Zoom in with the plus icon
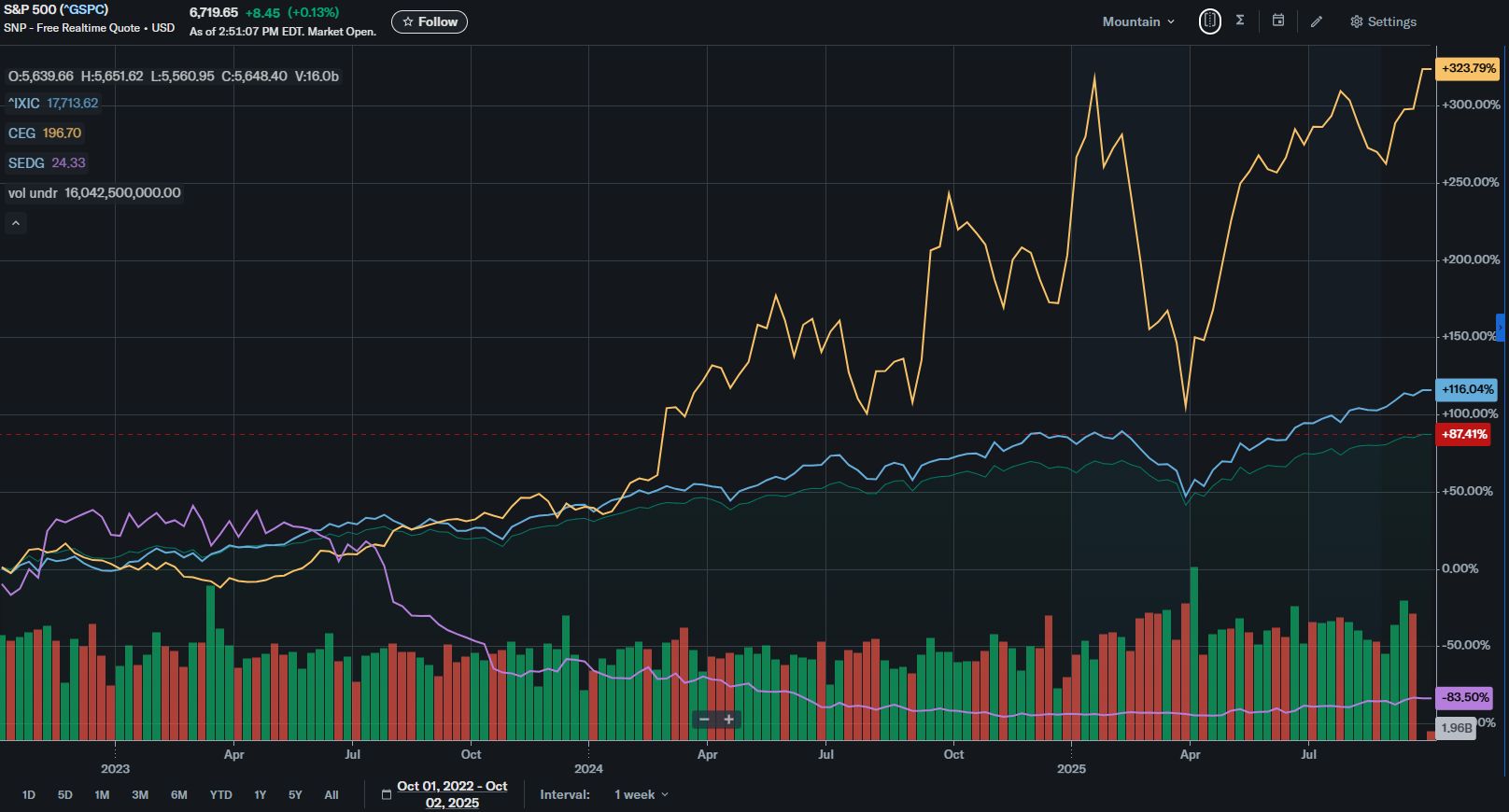Image resolution: width=1509 pixels, height=812 pixels. point(729,720)
